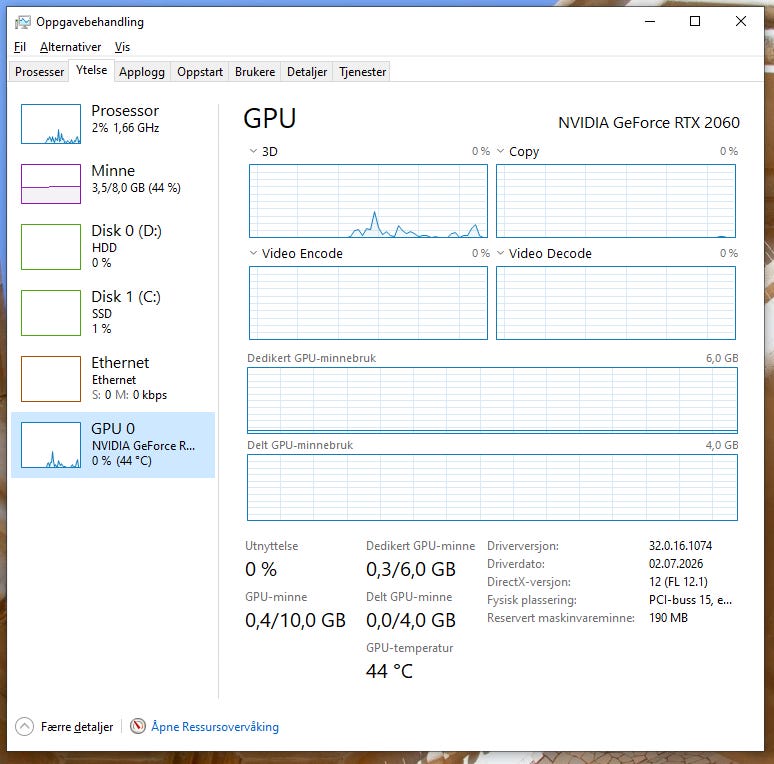Open the Disk 1 (C:) SSD entry
Viewport: 774px width, 764px height.
[113, 312]
